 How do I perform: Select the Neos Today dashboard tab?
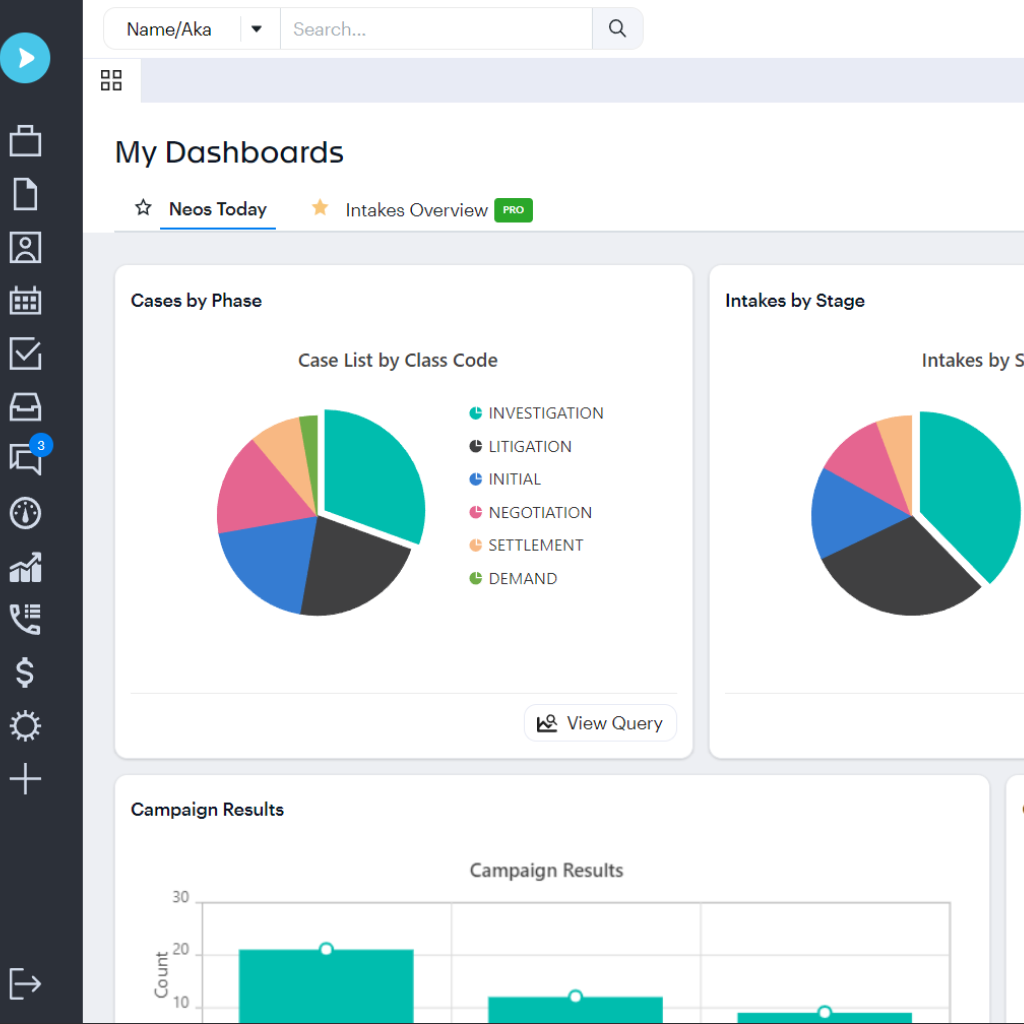[218, 209]
